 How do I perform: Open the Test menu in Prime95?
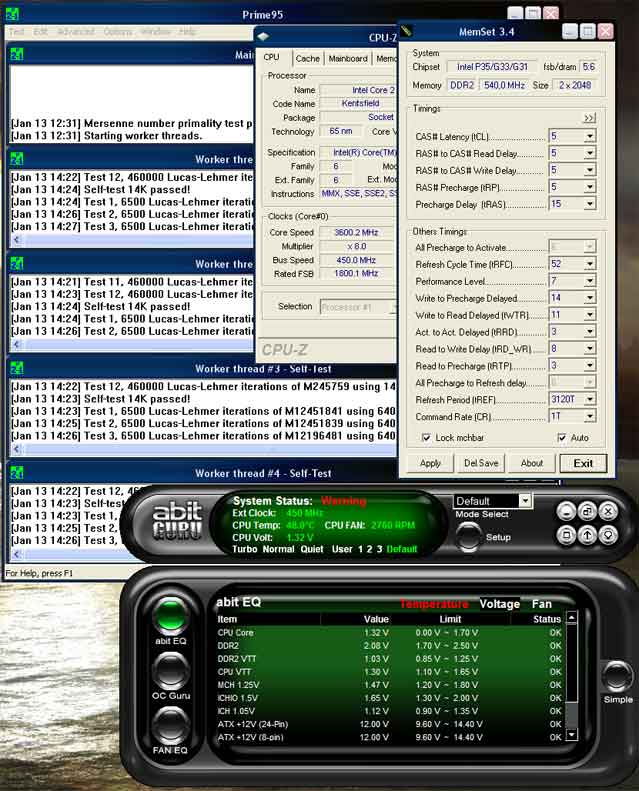click(x=16, y=32)
